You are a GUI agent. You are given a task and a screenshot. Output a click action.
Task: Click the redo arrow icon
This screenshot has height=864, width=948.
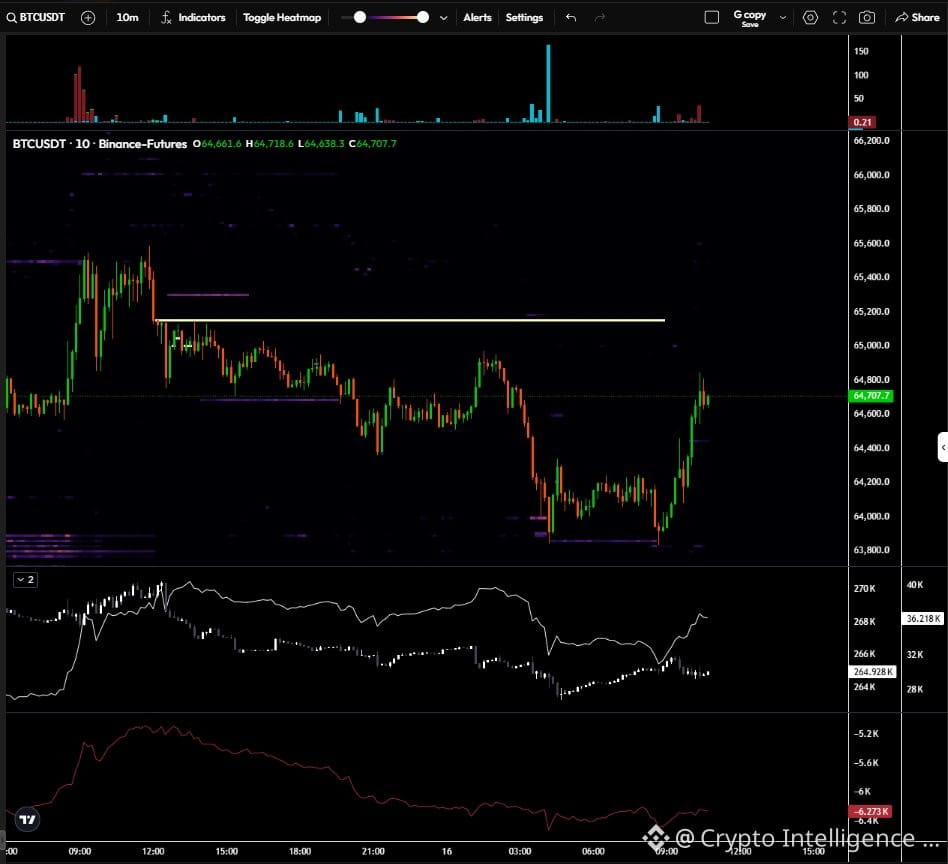coord(600,18)
